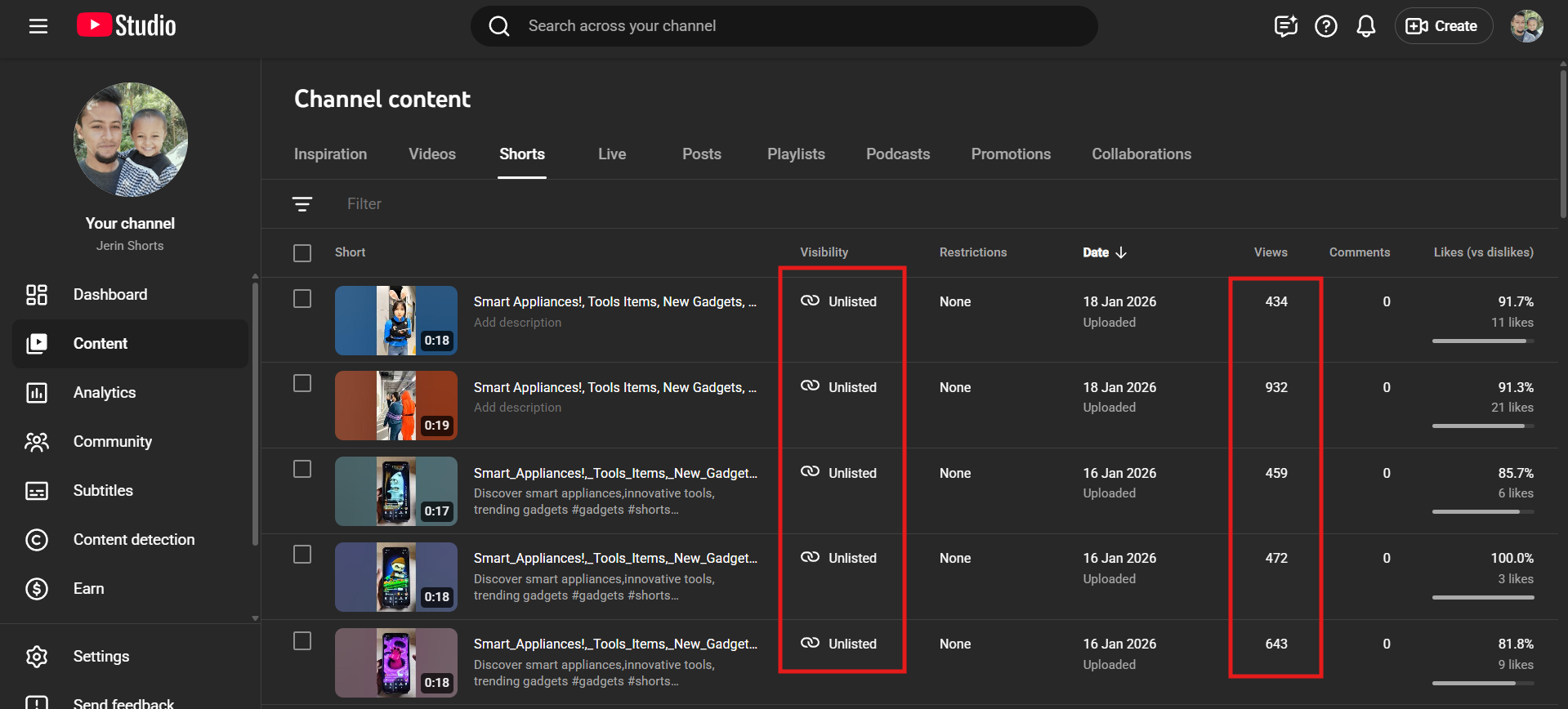Click the Create button
The width and height of the screenshot is (1568, 709).
1443,26
